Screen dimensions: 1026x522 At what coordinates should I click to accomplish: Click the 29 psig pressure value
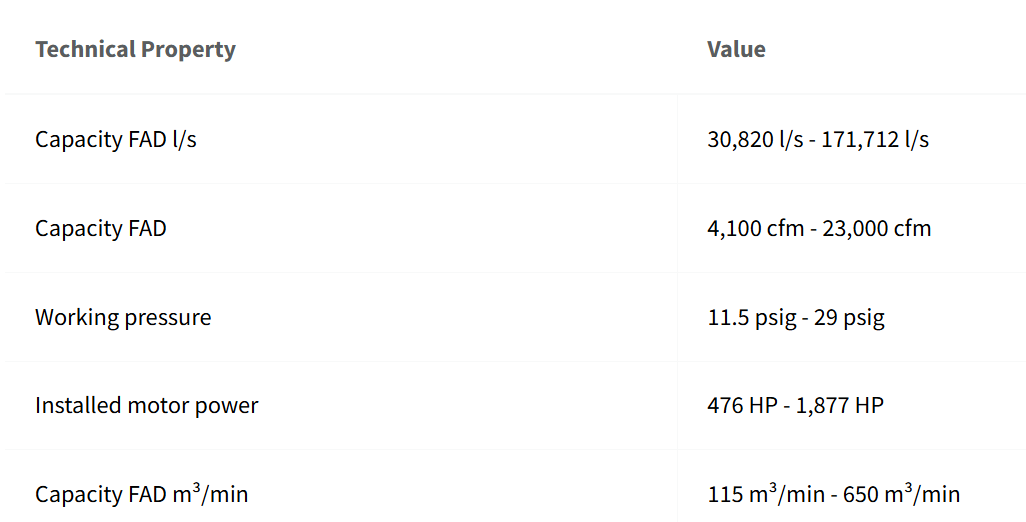(x=849, y=317)
